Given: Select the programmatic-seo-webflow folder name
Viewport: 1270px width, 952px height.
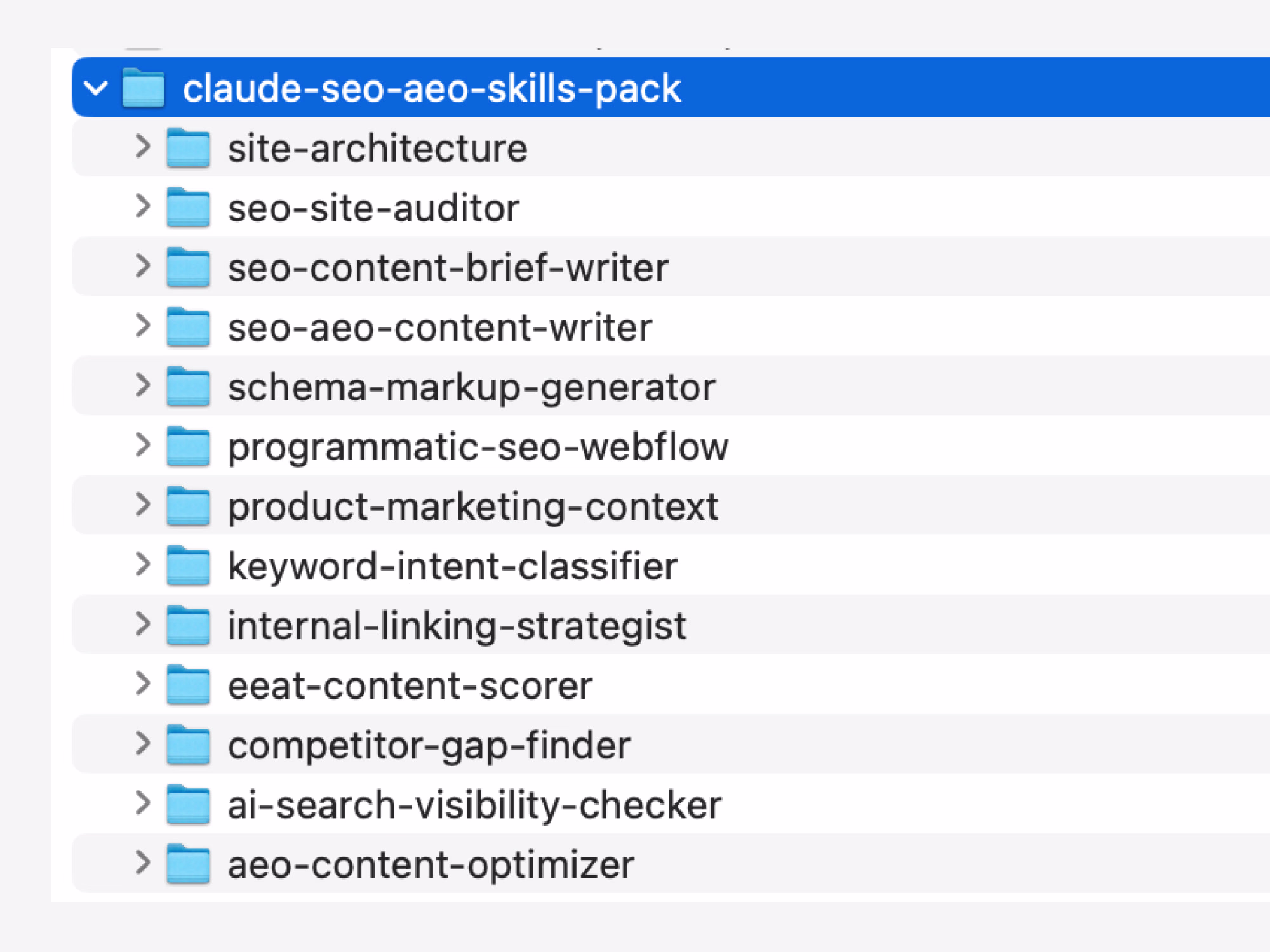Looking at the screenshot, I should [x=478, y=447].
